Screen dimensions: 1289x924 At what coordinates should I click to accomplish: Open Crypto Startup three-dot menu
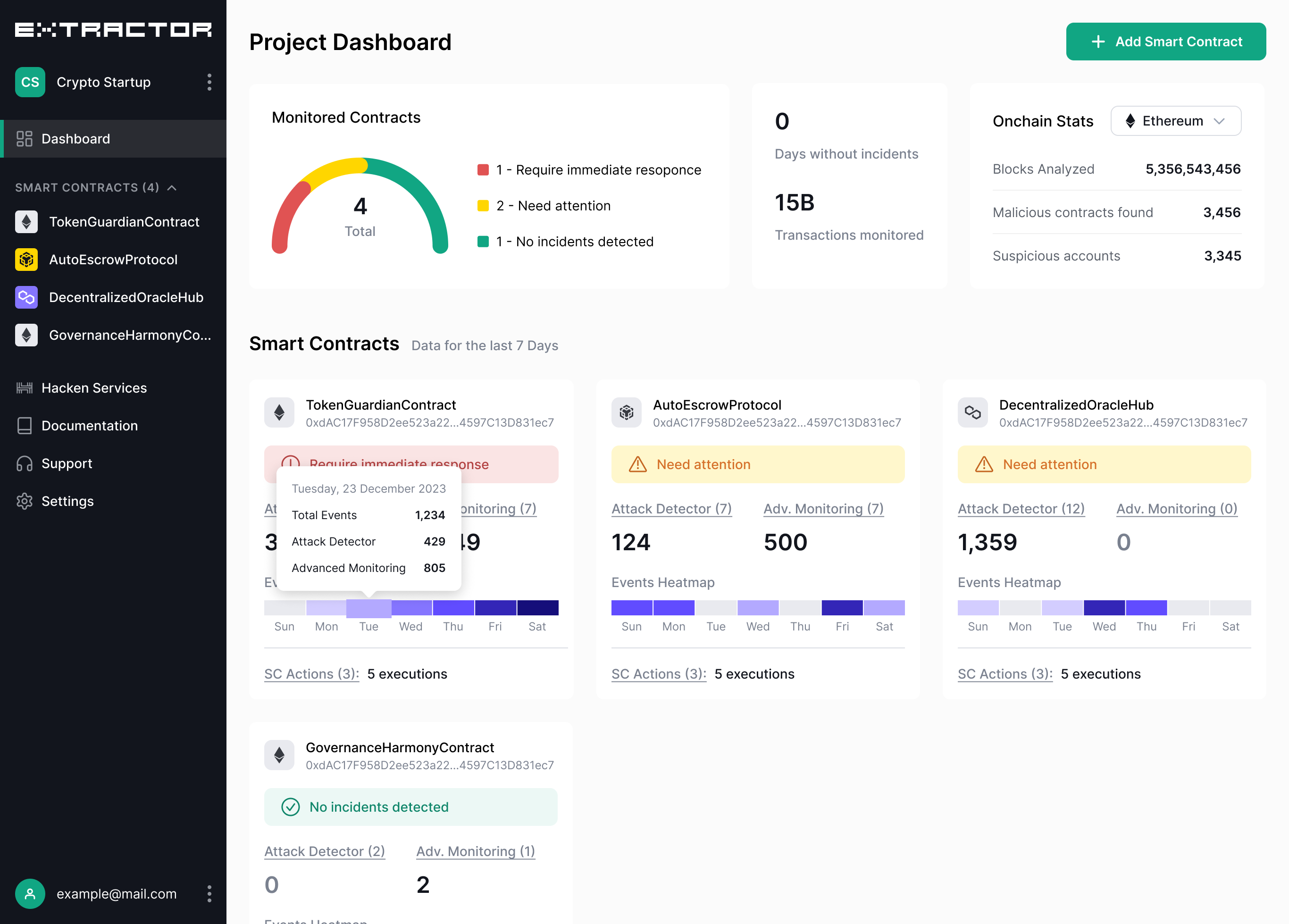tap(209, 83)
